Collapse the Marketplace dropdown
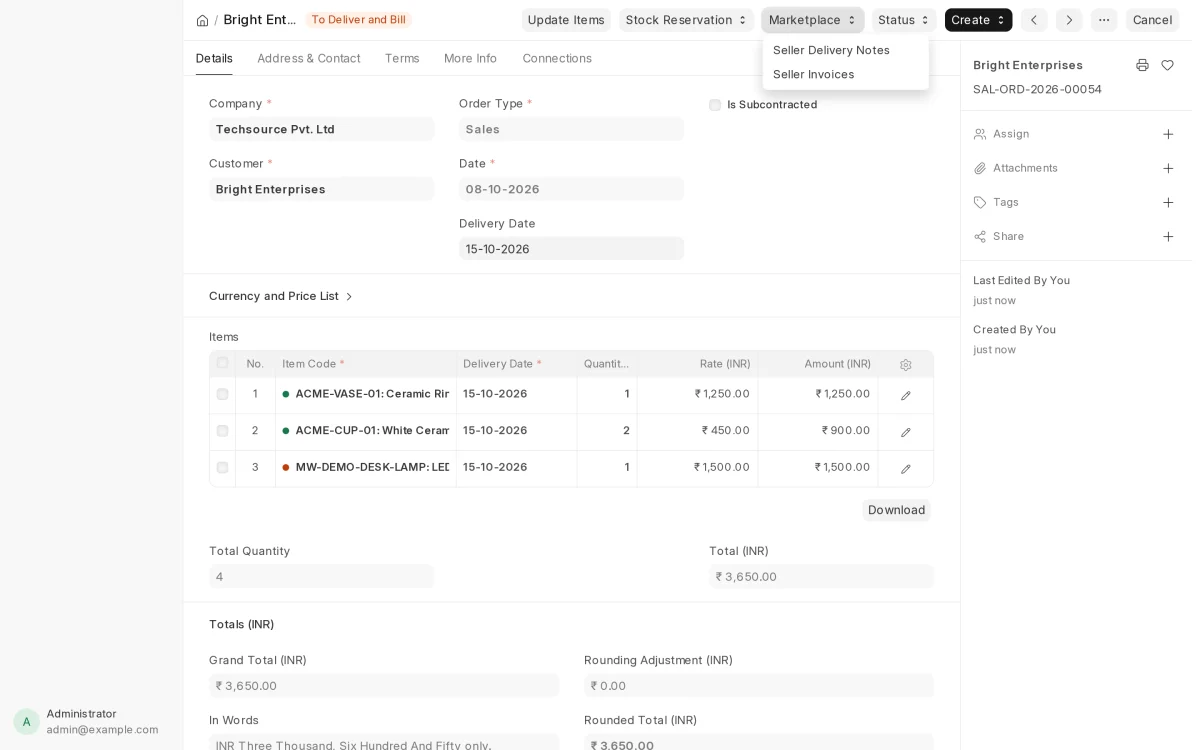The width and height of the screenshot is (1200, 750). click(813, 20)
